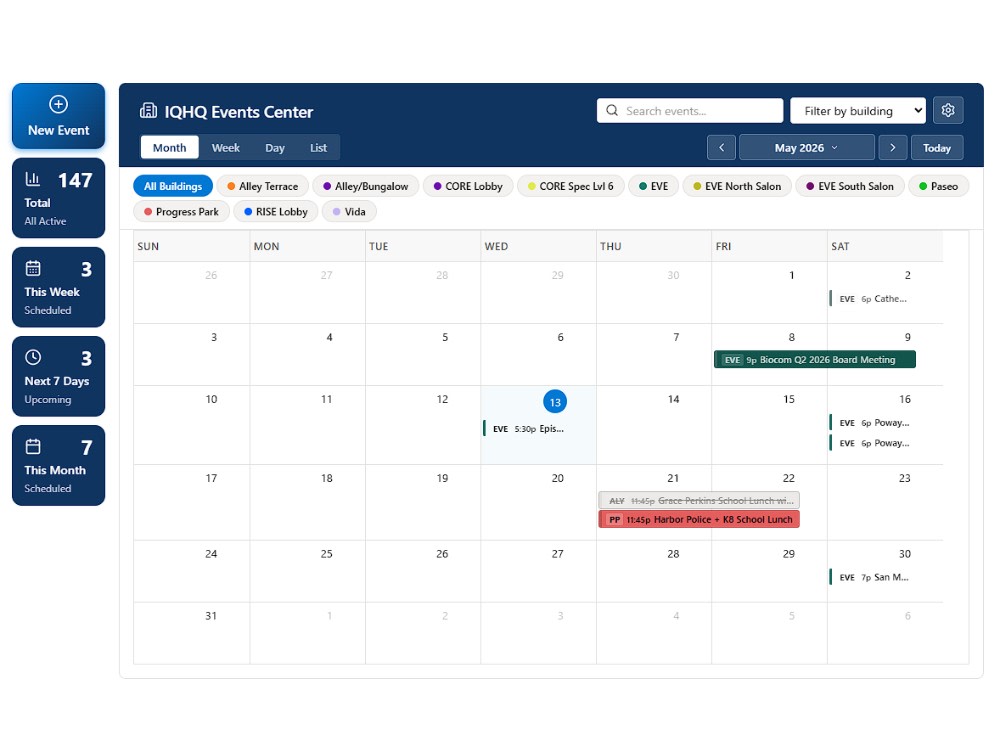The width and height of the screenshot is (1000, 750).
Task: Open the second Poway event on May 16
Action: tap(885, 443)
